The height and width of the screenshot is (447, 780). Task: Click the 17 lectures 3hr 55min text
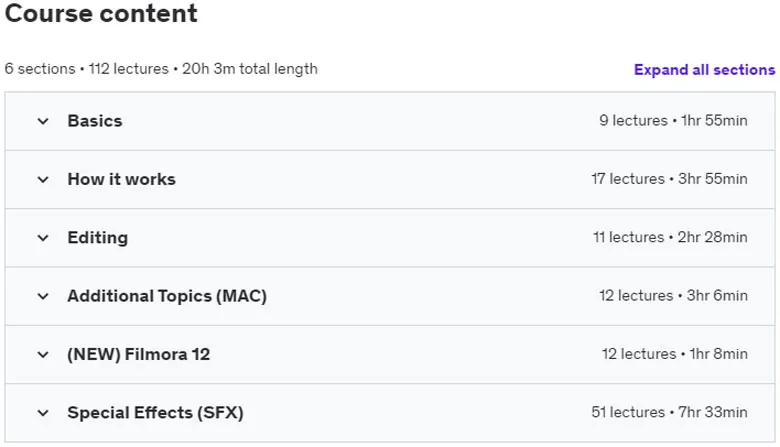pos(669,179)
